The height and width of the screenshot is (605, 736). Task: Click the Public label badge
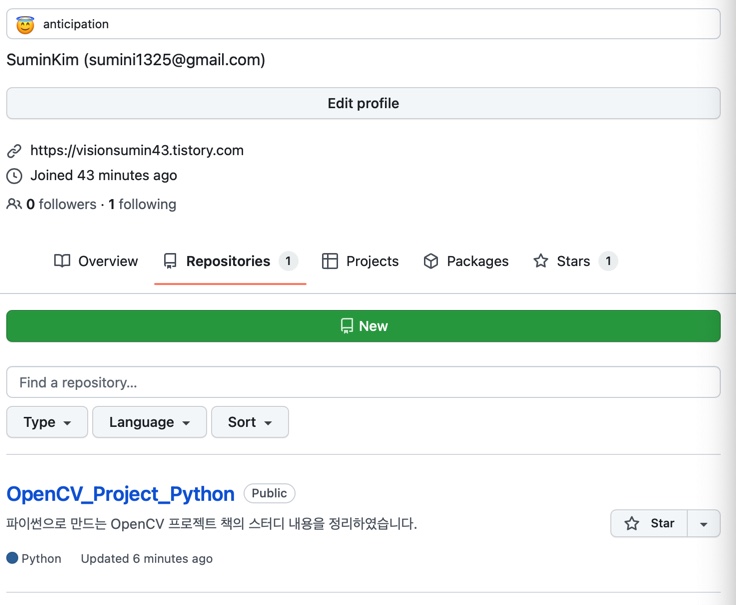tap(269, 493)
